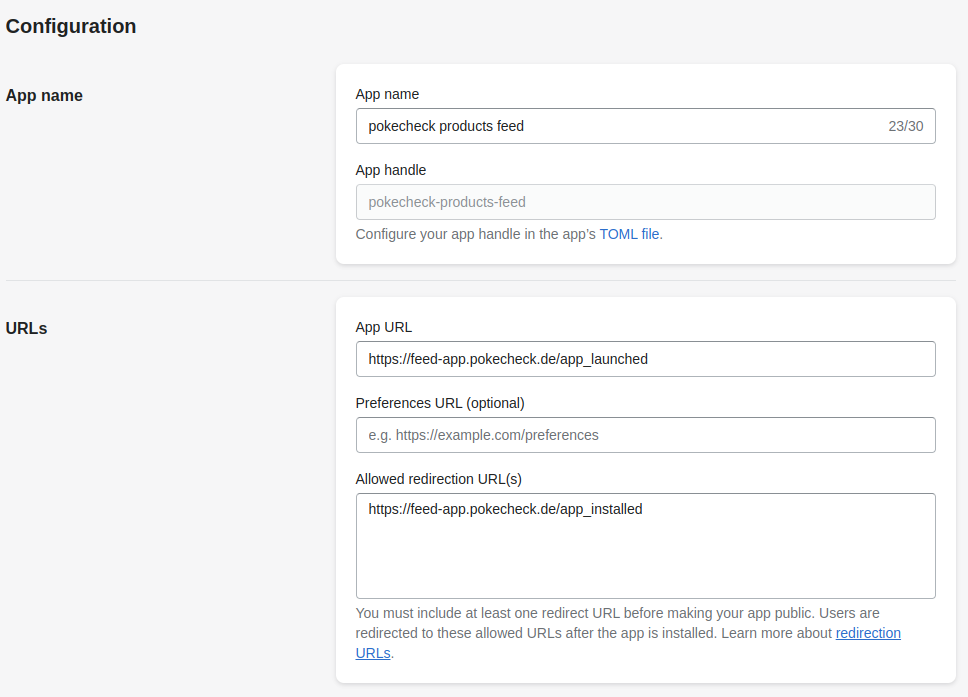Click the "App handle" field label
The image size is (968, 697).
[x=391, y=170]
